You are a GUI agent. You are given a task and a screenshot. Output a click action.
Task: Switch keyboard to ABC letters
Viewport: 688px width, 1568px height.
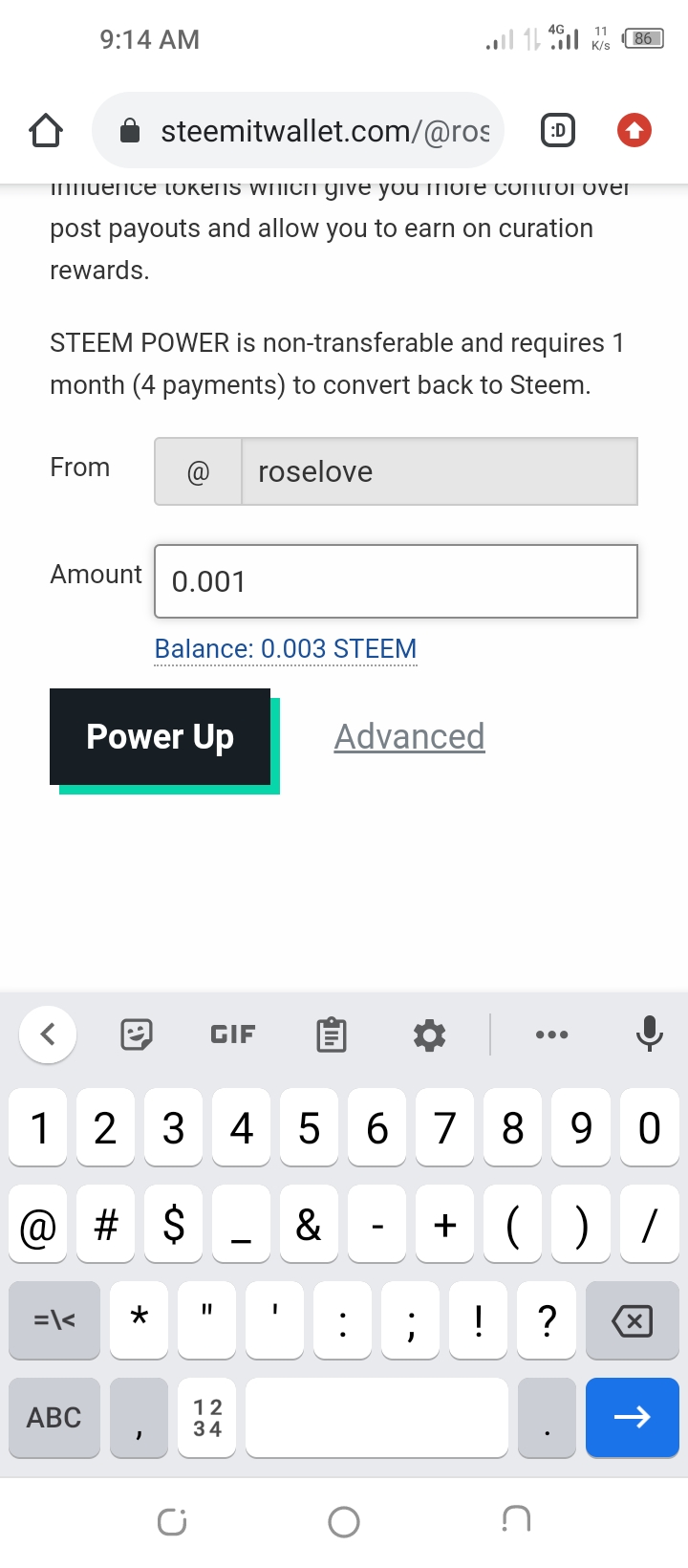click(x=54, y=1417)
